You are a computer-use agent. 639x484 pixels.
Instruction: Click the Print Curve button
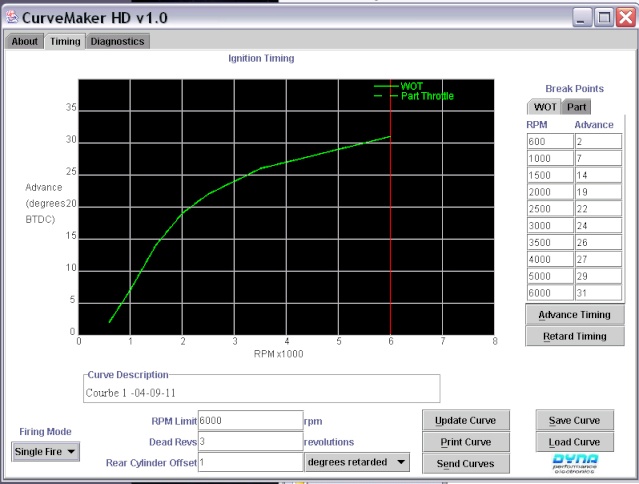466,442
